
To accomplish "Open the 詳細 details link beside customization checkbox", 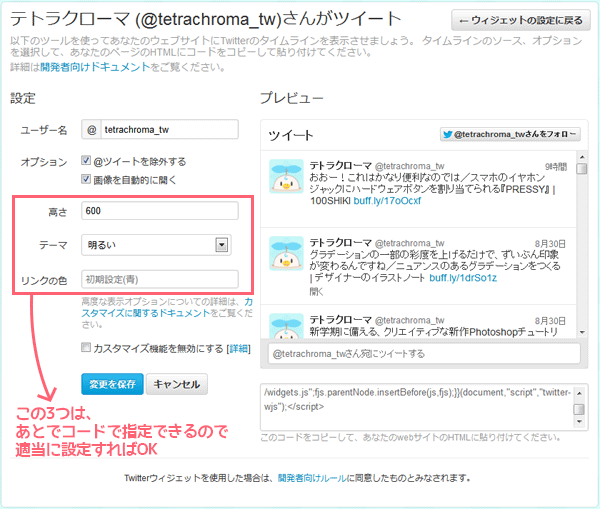I will pos(238,349).
